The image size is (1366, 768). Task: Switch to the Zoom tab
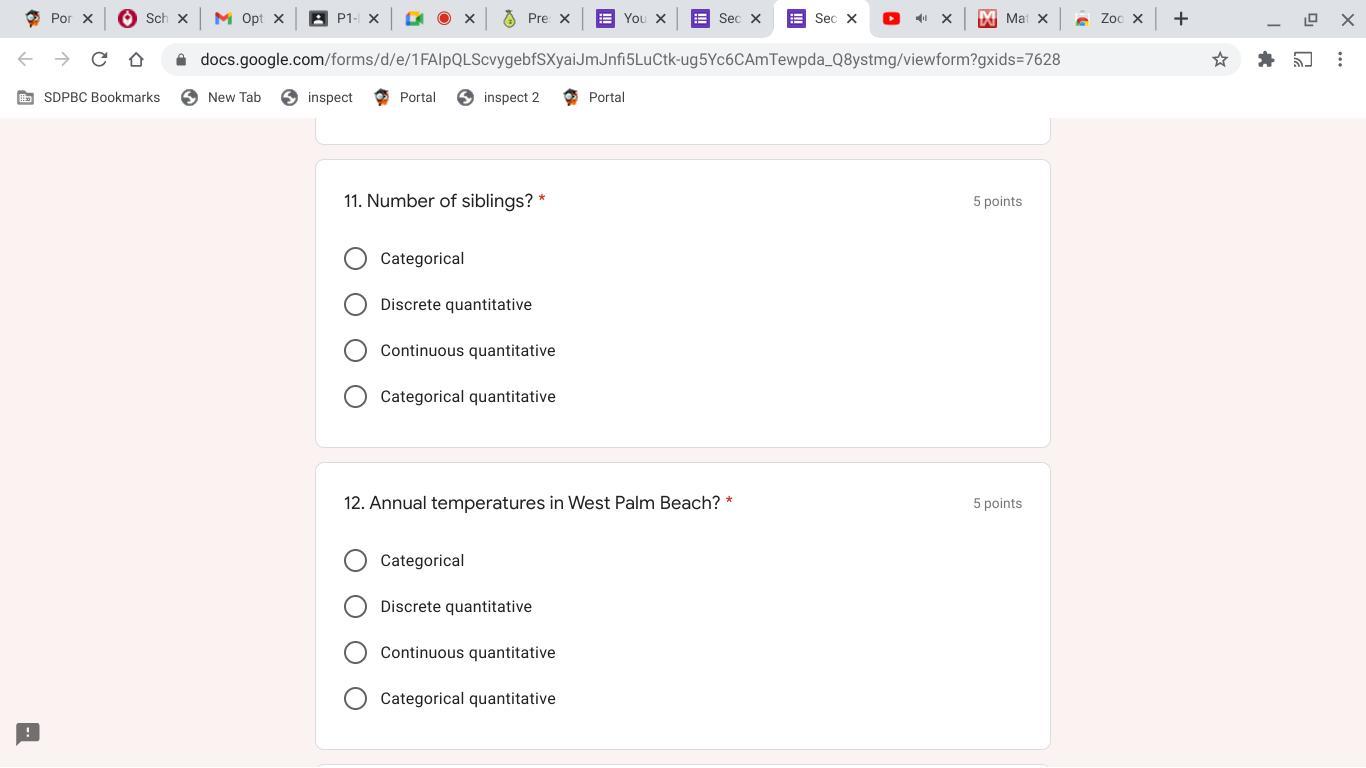point(1100,19)
